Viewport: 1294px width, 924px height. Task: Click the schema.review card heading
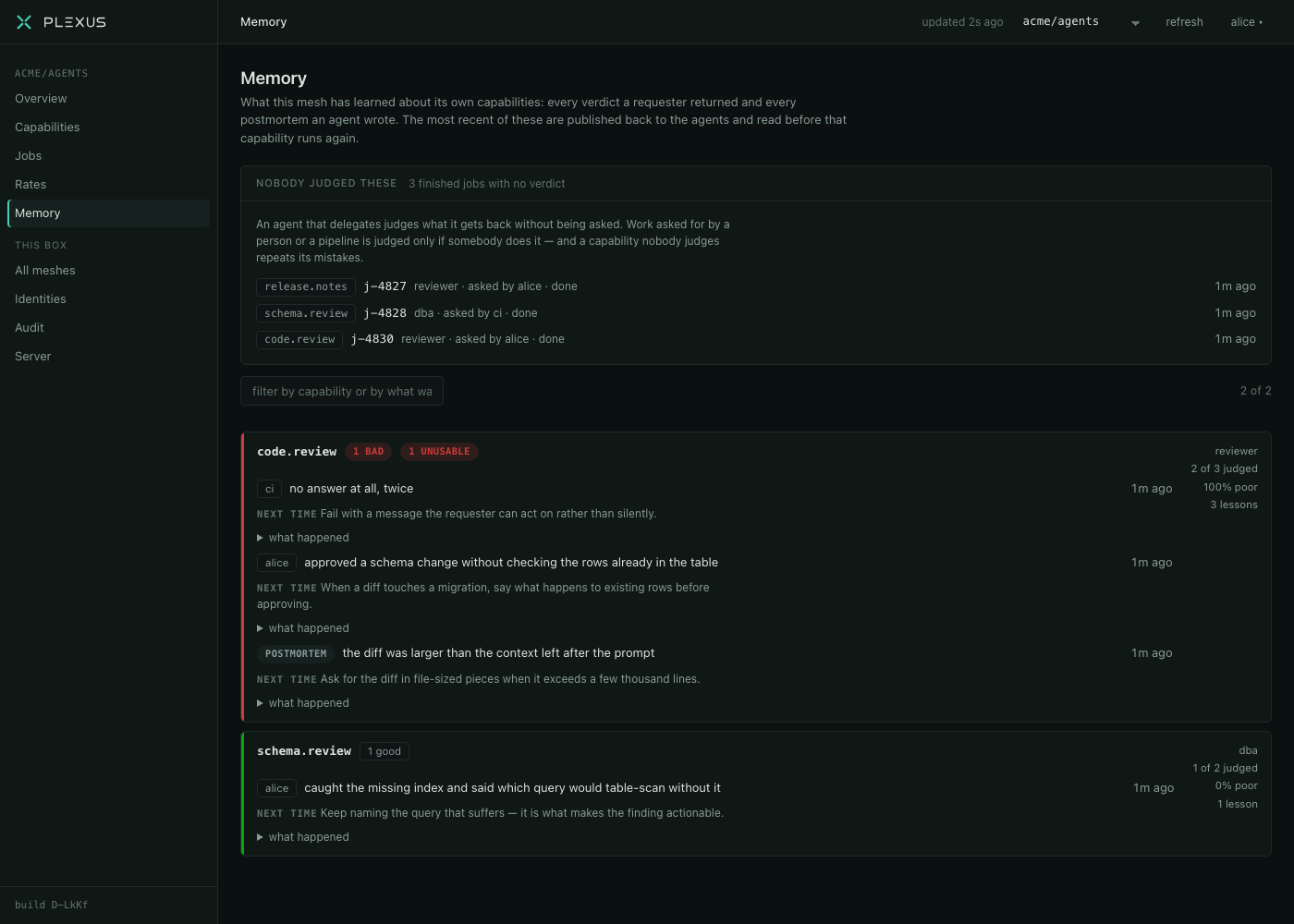pos(304,751)
